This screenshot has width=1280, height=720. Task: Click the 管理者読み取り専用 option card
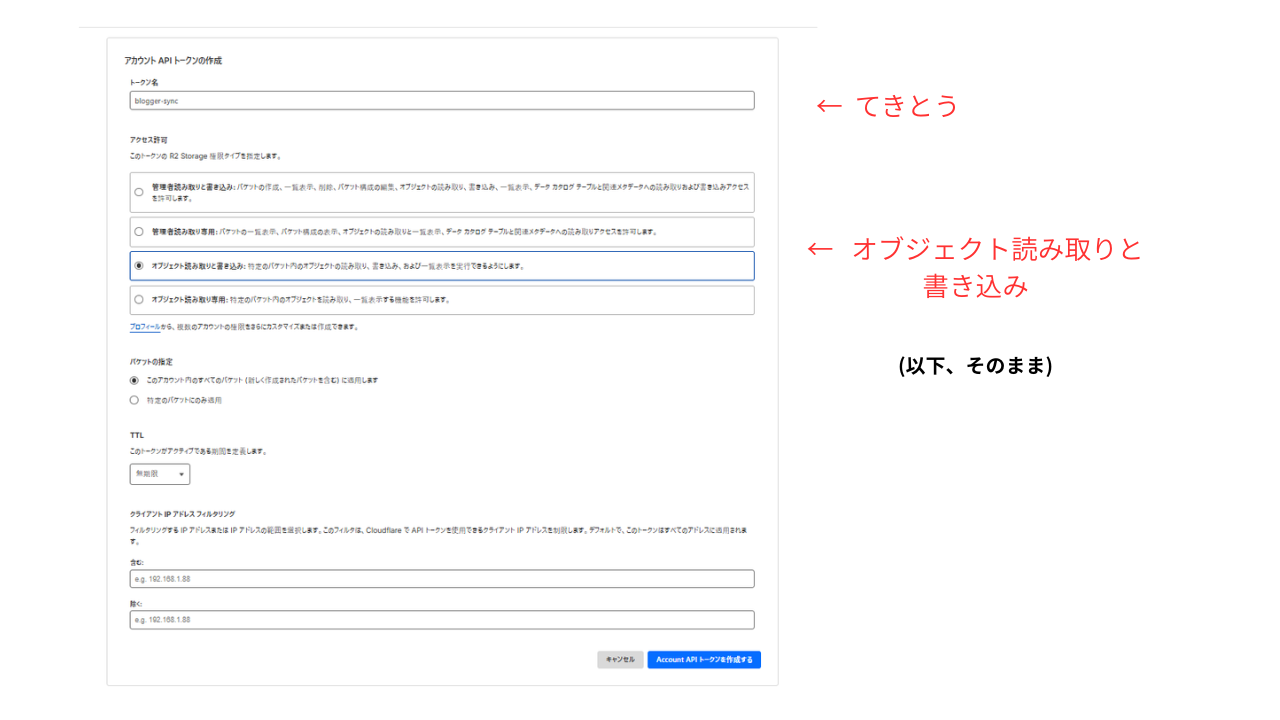coord(440,231)
